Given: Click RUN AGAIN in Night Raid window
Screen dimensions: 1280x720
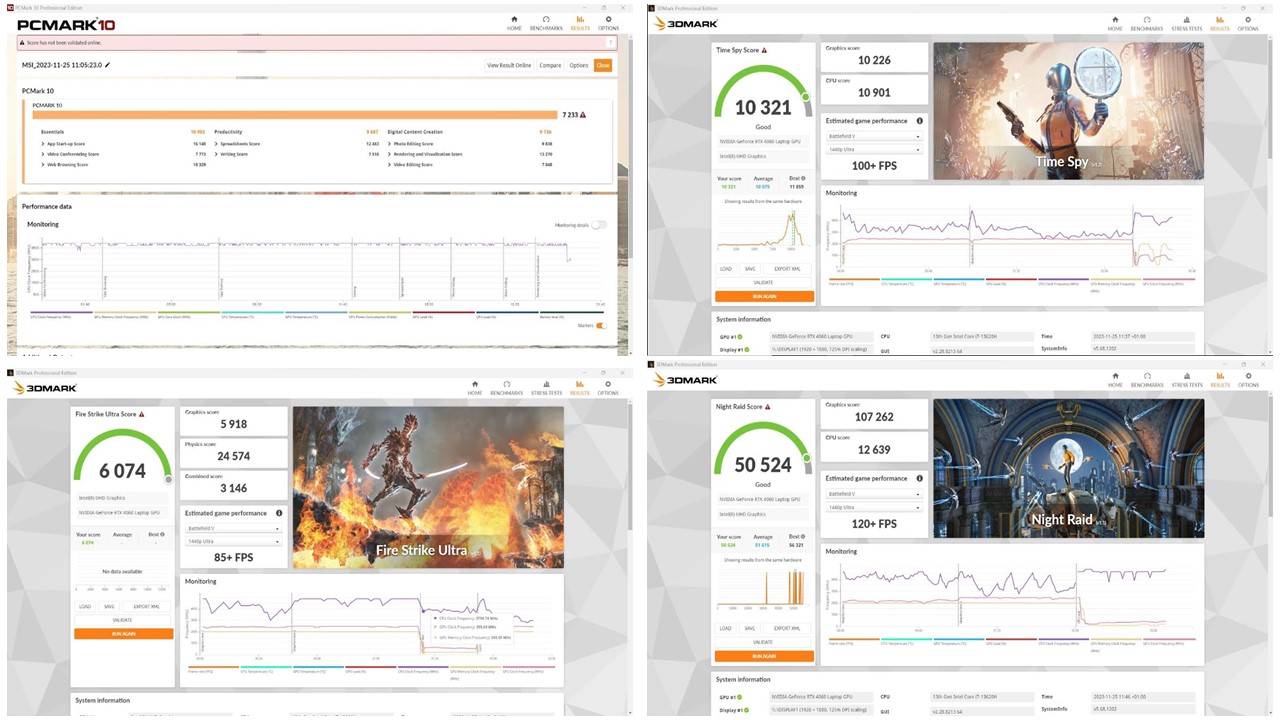Looking at the screenshot, I should tap(764, 656).
